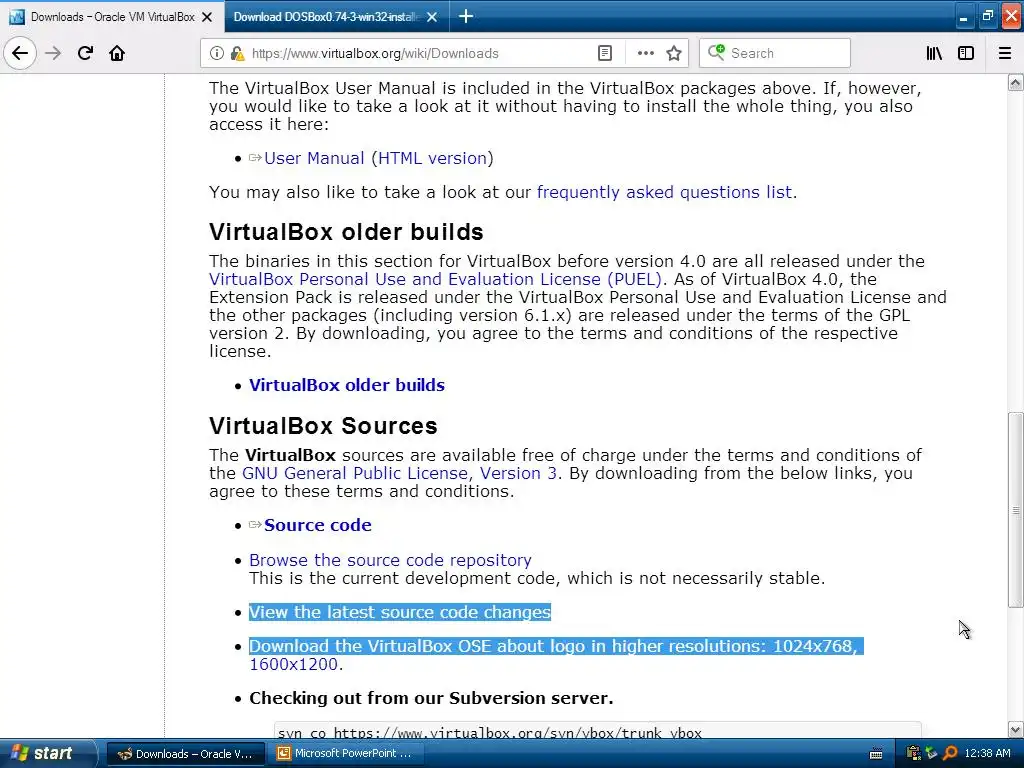Follow the VirtualBox older builds link

point(347,385)
